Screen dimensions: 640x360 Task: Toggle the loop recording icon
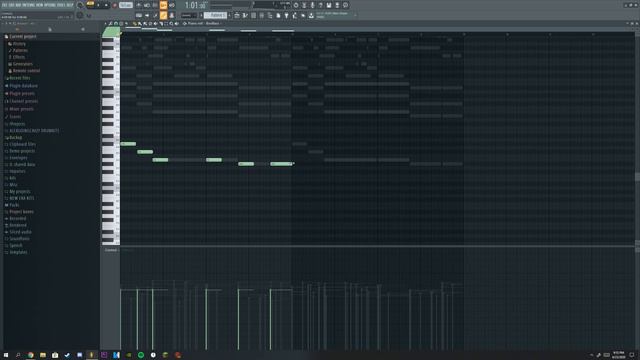171,5
